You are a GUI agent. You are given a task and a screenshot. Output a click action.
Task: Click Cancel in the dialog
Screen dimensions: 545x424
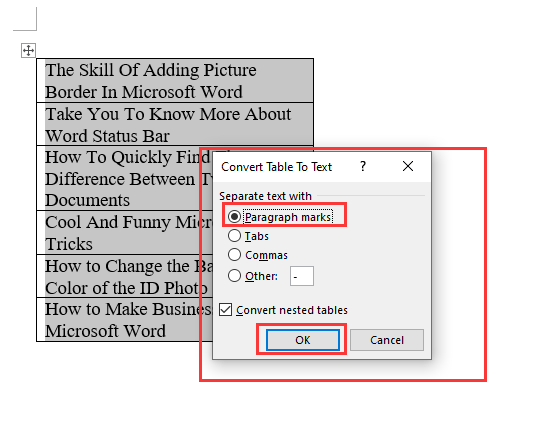coord(387,340)
